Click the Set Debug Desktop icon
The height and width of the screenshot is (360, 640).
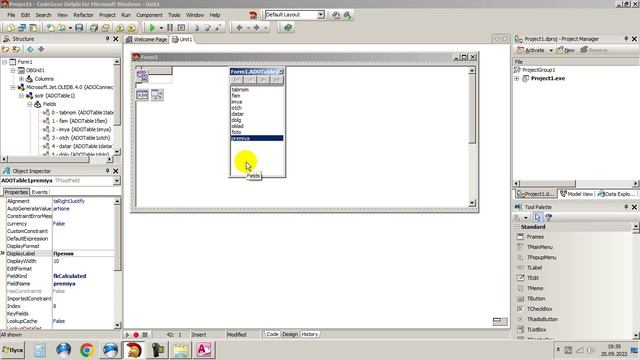point(347,15)
